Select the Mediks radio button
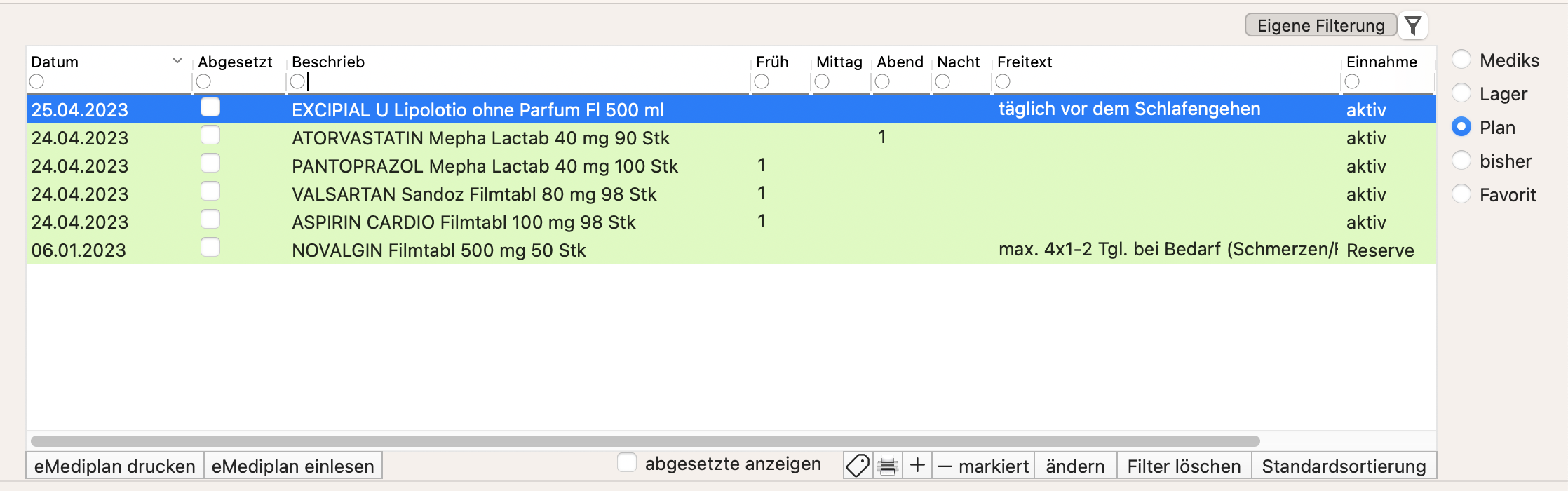1568x491 pixels. pos(1461,60)
